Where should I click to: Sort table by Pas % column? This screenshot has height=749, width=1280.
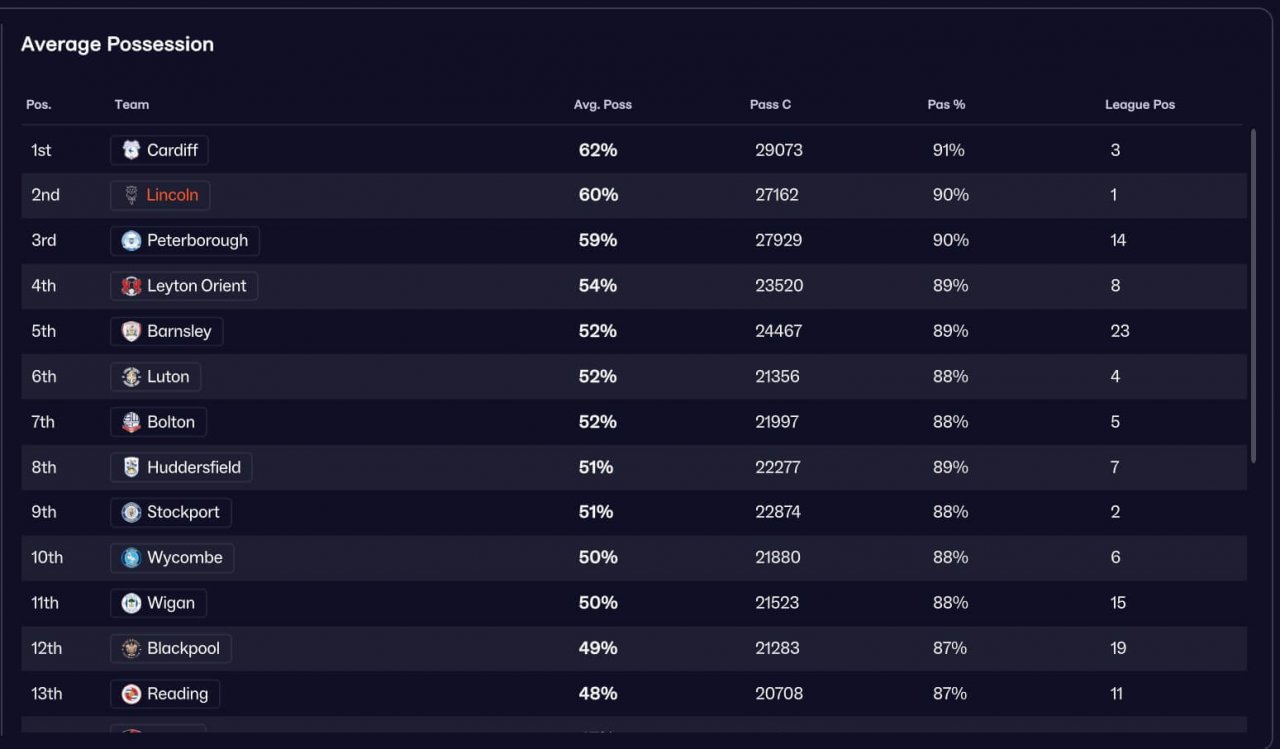[x=946, y=104]
